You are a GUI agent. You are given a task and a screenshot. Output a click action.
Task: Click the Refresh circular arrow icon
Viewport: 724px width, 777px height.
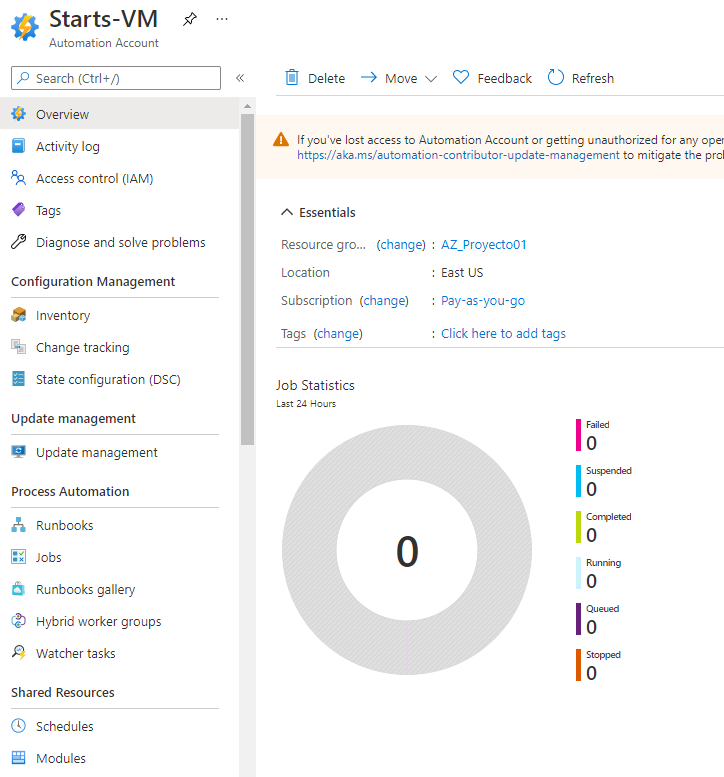pyautogui.click(x=556, y=78)
